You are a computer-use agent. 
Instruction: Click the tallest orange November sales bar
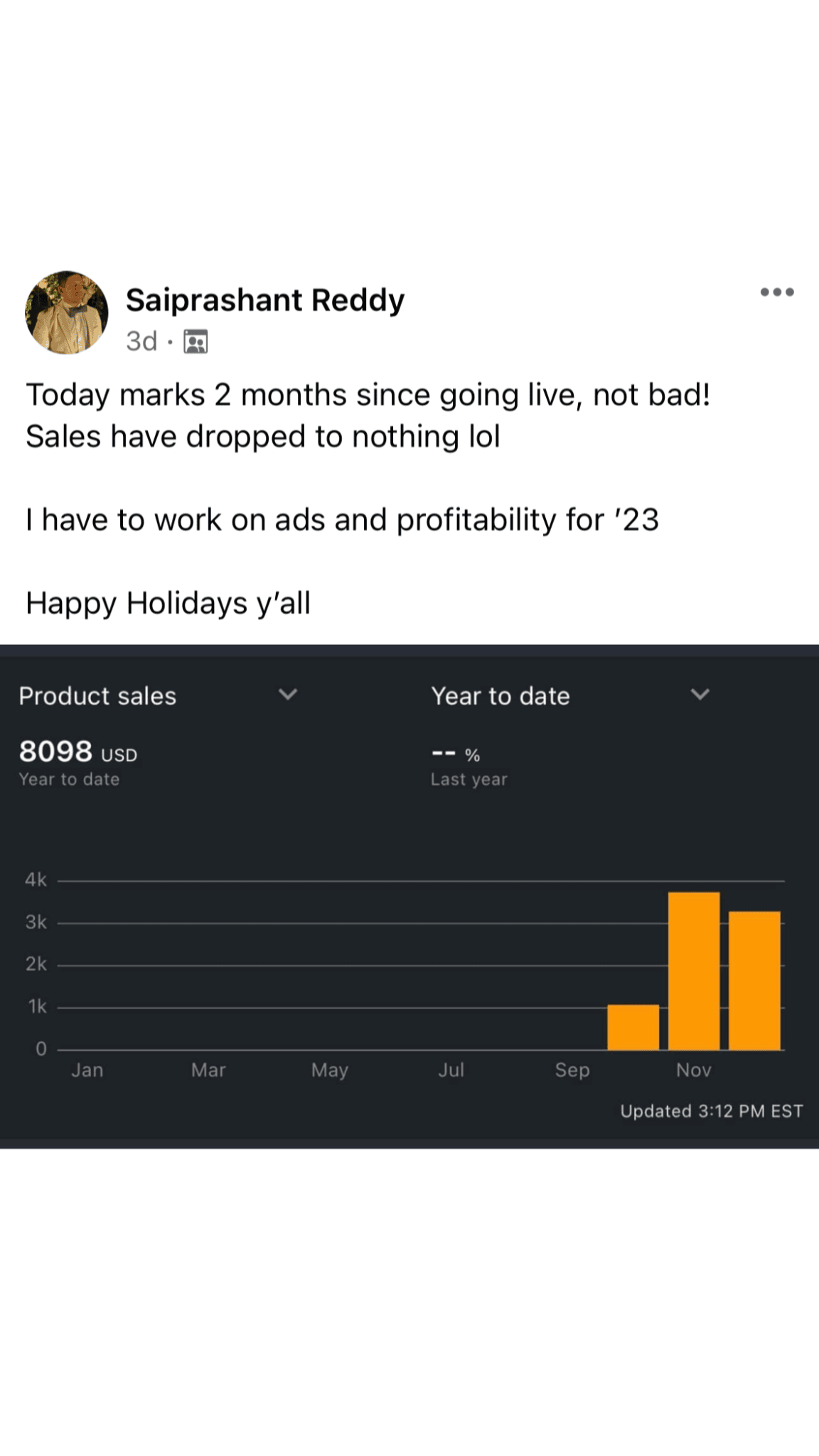pos(693,970)
